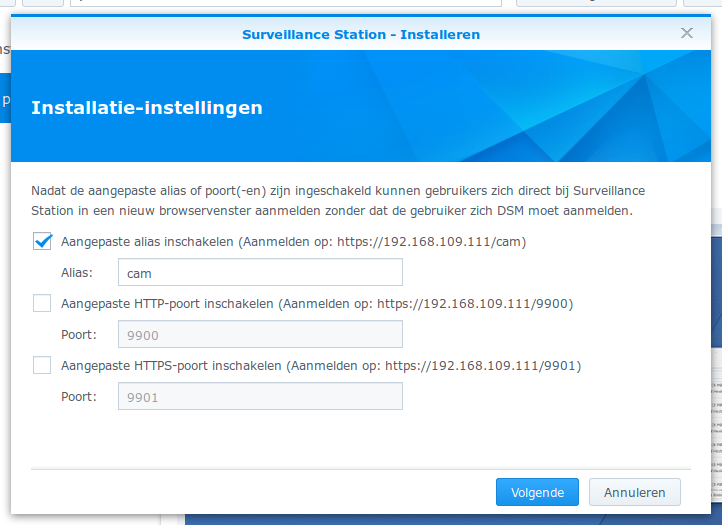This screenshot has height=525, width=722.
Task: Click the 'Alias:' field label
Action: 77,273
